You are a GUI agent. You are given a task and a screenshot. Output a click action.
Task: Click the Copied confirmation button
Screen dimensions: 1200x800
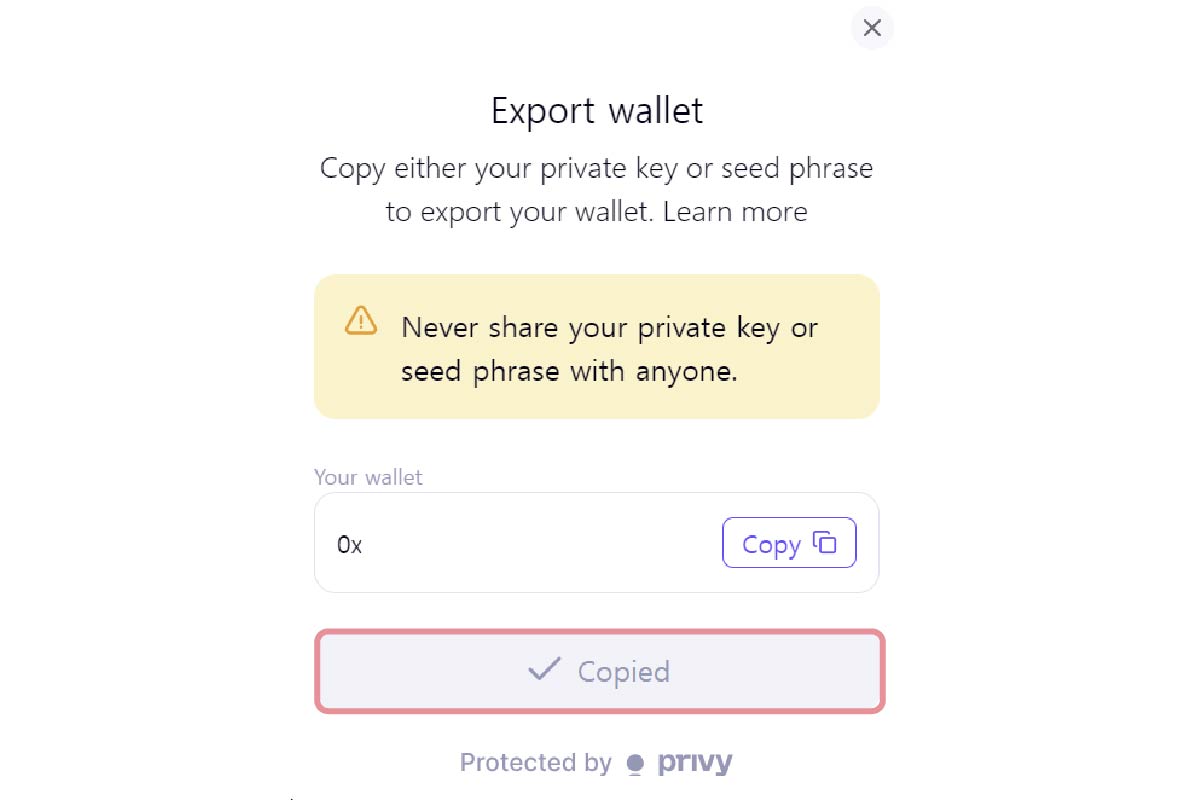tap(599, 671)
